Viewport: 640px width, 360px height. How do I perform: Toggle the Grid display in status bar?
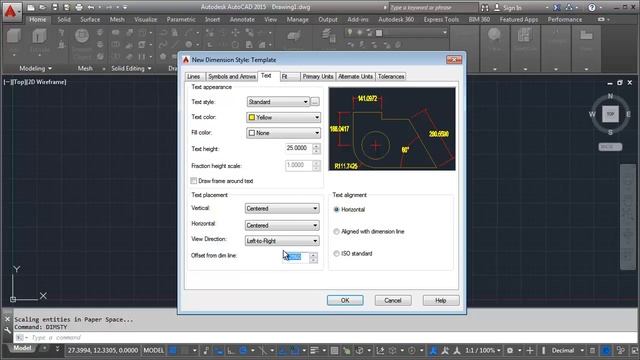pyautogui.click(x=172, y=350)
